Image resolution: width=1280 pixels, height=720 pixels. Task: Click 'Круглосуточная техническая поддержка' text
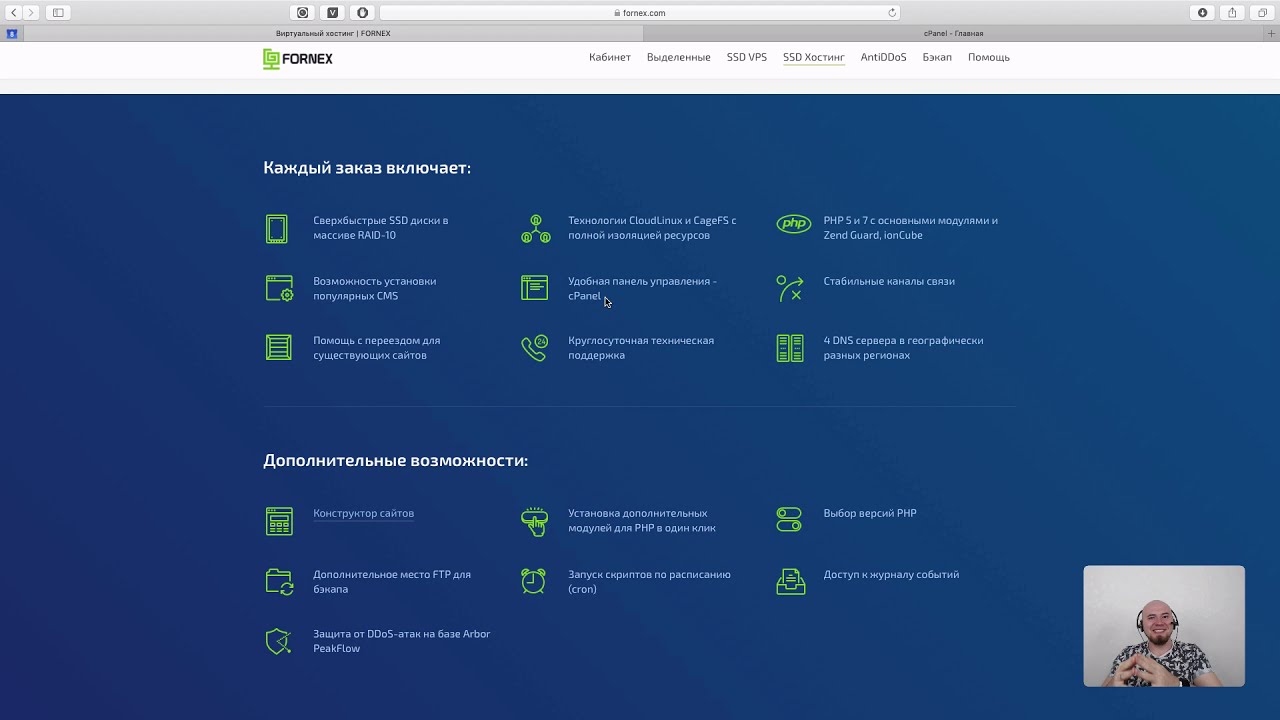[x=641, y=347]
